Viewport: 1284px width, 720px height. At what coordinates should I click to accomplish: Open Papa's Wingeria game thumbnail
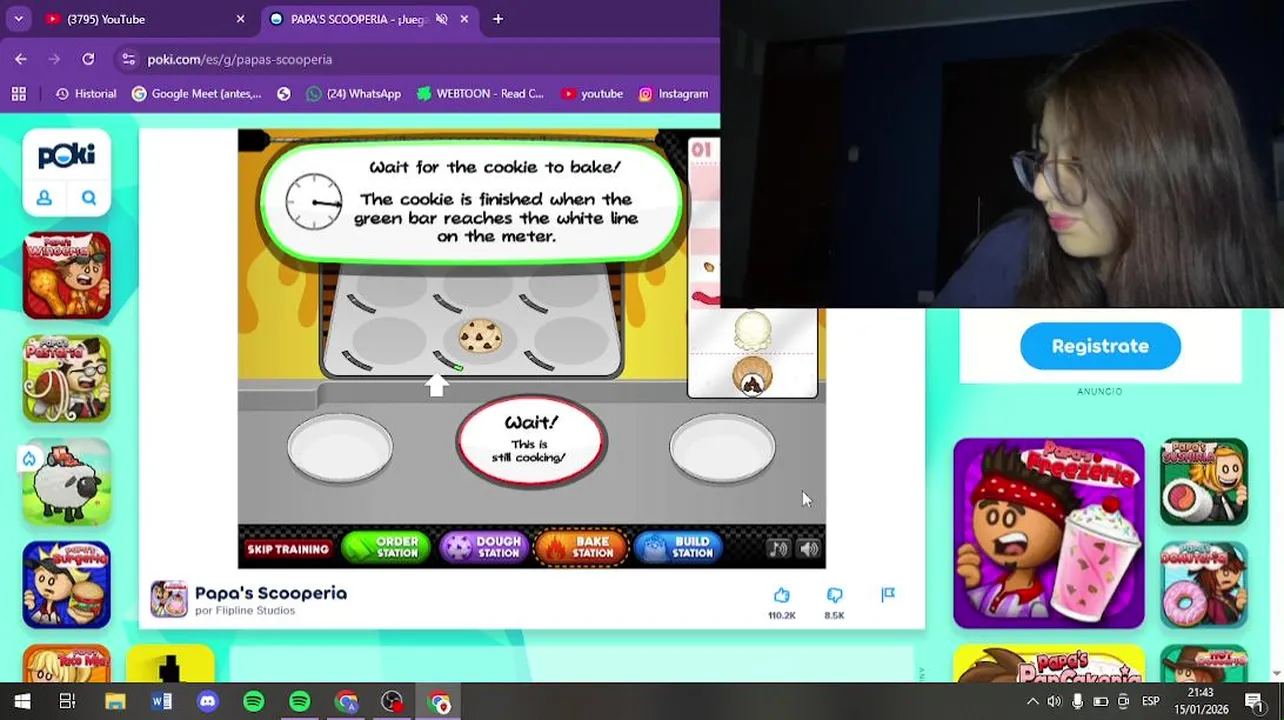click(66, 276)
